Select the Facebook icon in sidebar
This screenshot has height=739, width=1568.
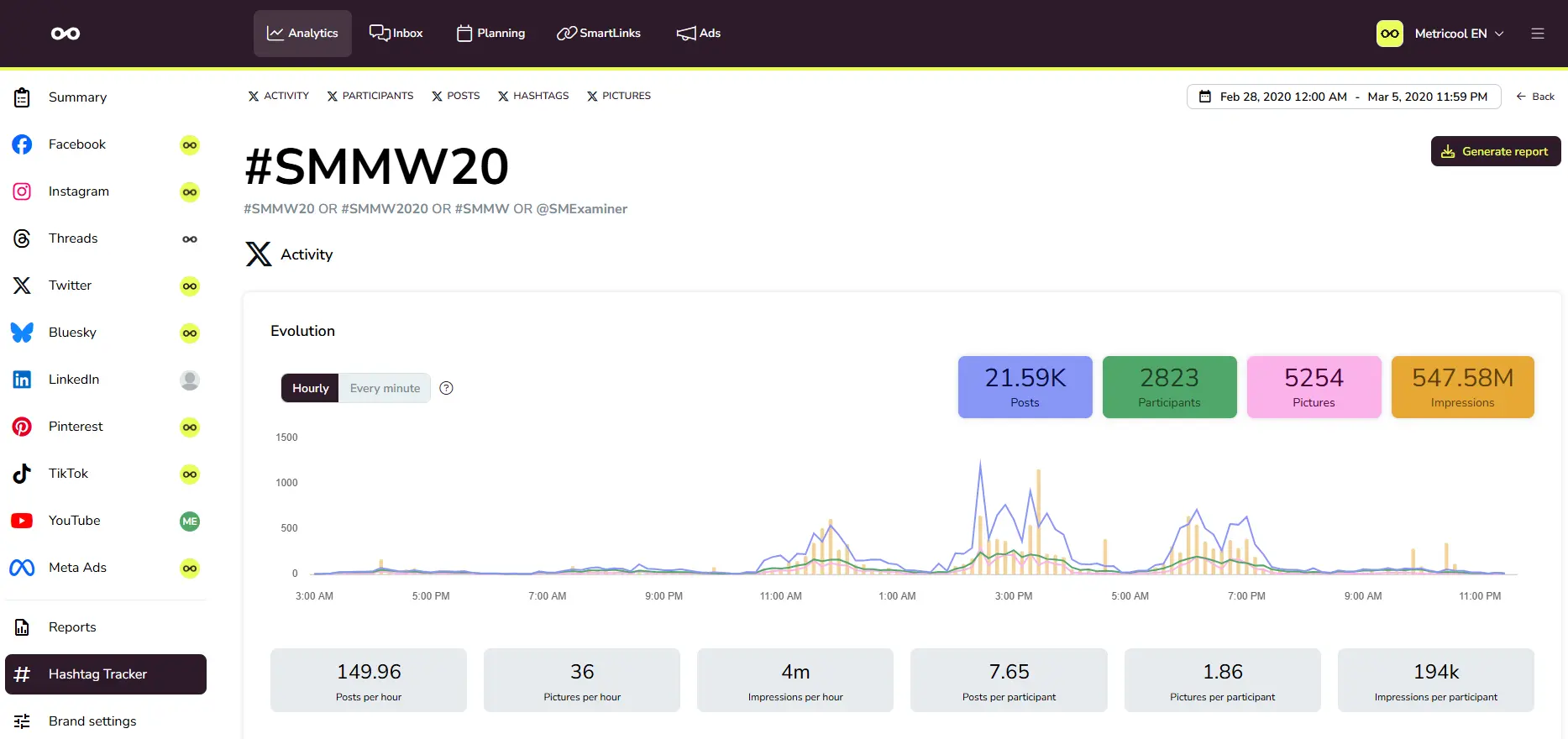(x=23, y=144)
